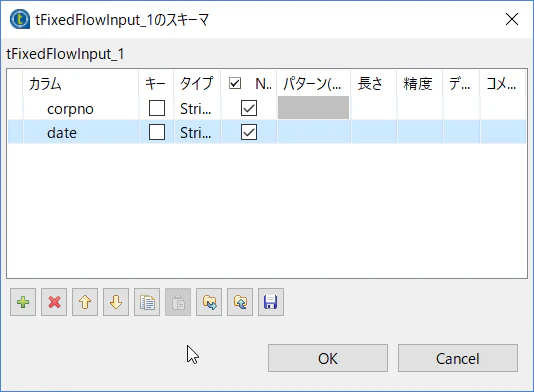Click the カラム column header

point(81,83)
